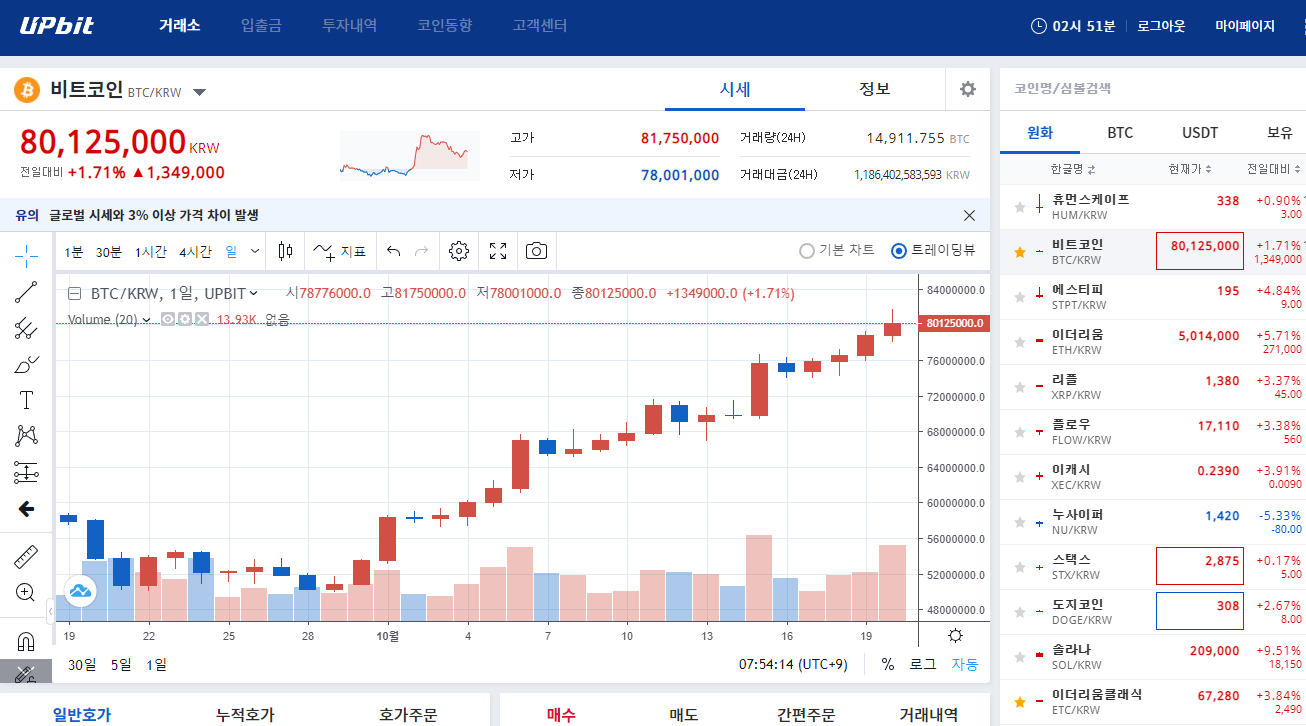The height and width of the screenshot is (726, 1306).
Task: Click the 07:54:14 (UTC+9) timezone display
Action: coord(794,664)
